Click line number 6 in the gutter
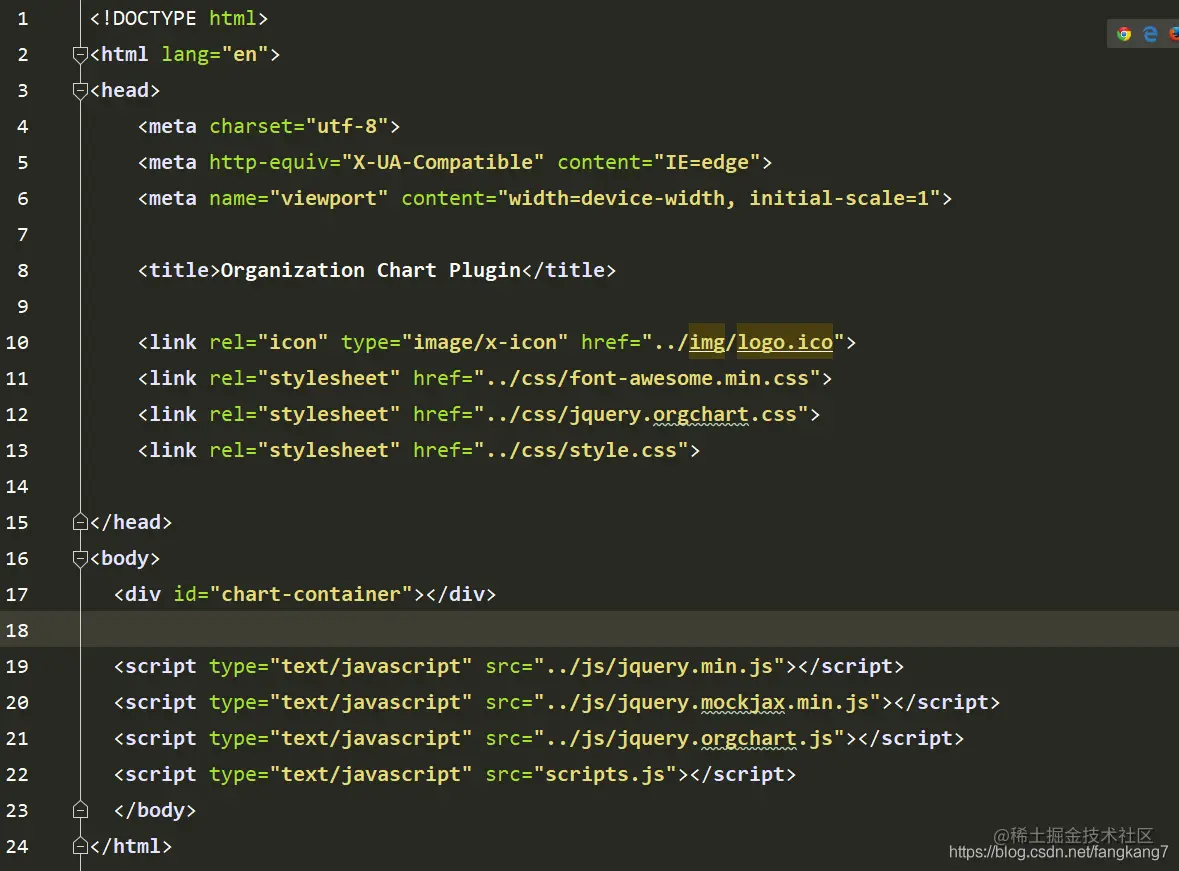The image size is (1179, 871). pyautogui.click(x=23, y=199)
